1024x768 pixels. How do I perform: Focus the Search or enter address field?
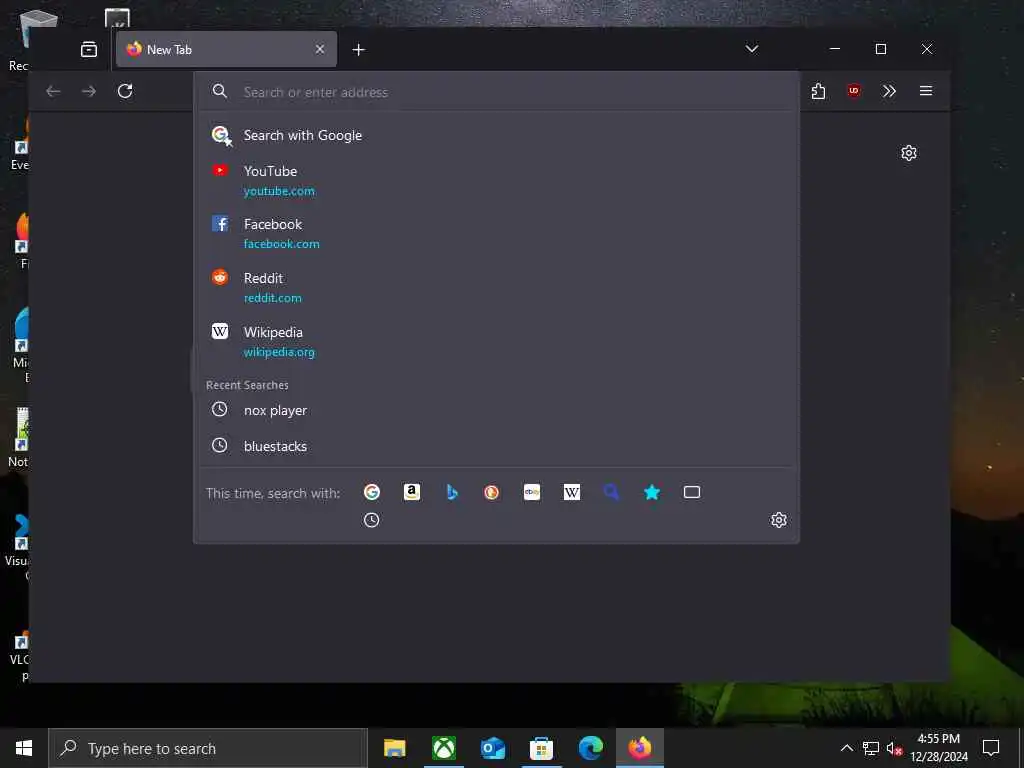[x=496, y=92]
